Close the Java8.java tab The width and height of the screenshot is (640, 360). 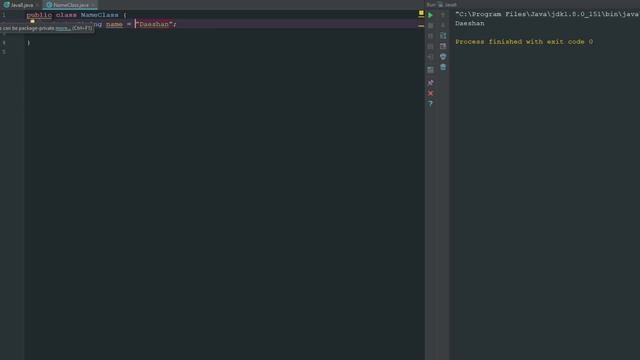[38, 5]
